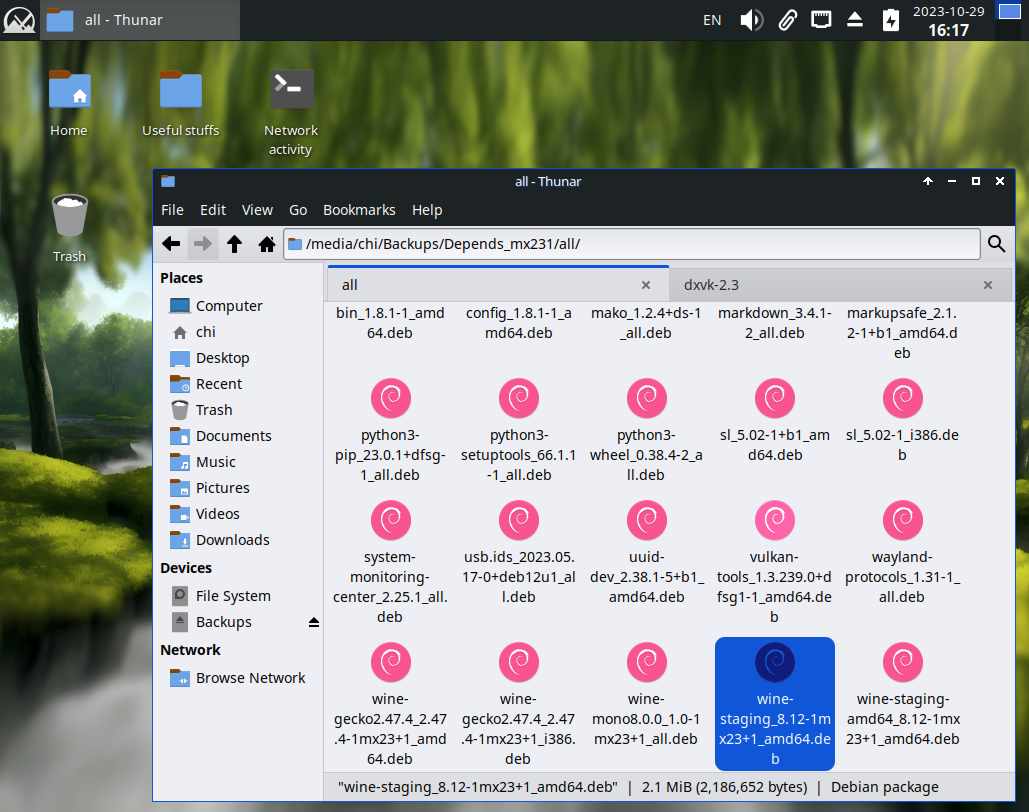The image size is (1029, 812).
Task: Click the search magnifier icon
Action: coord(996,244)
